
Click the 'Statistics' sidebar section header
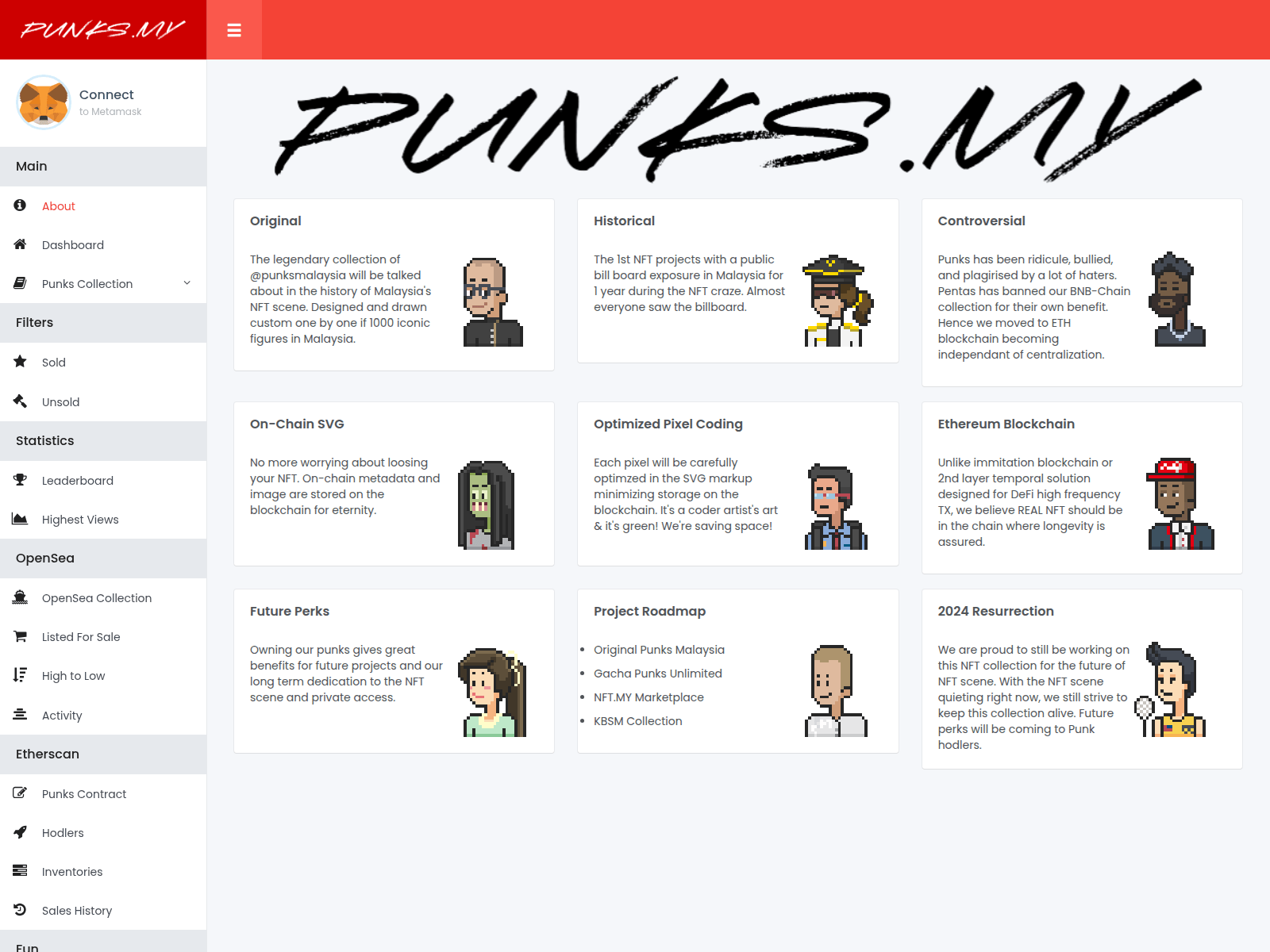pos(103,441)
